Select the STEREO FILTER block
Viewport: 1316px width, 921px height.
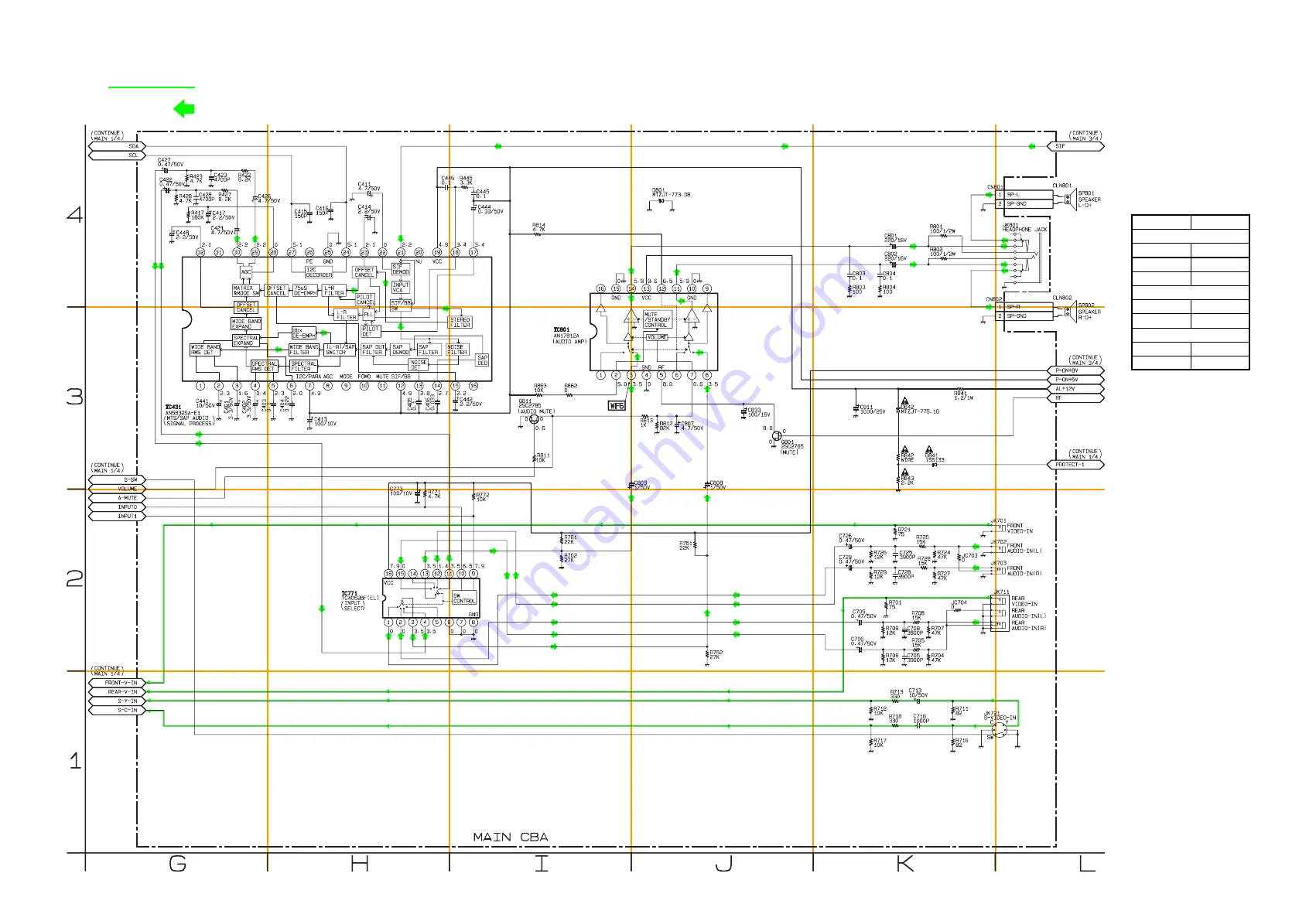[460, 322]
